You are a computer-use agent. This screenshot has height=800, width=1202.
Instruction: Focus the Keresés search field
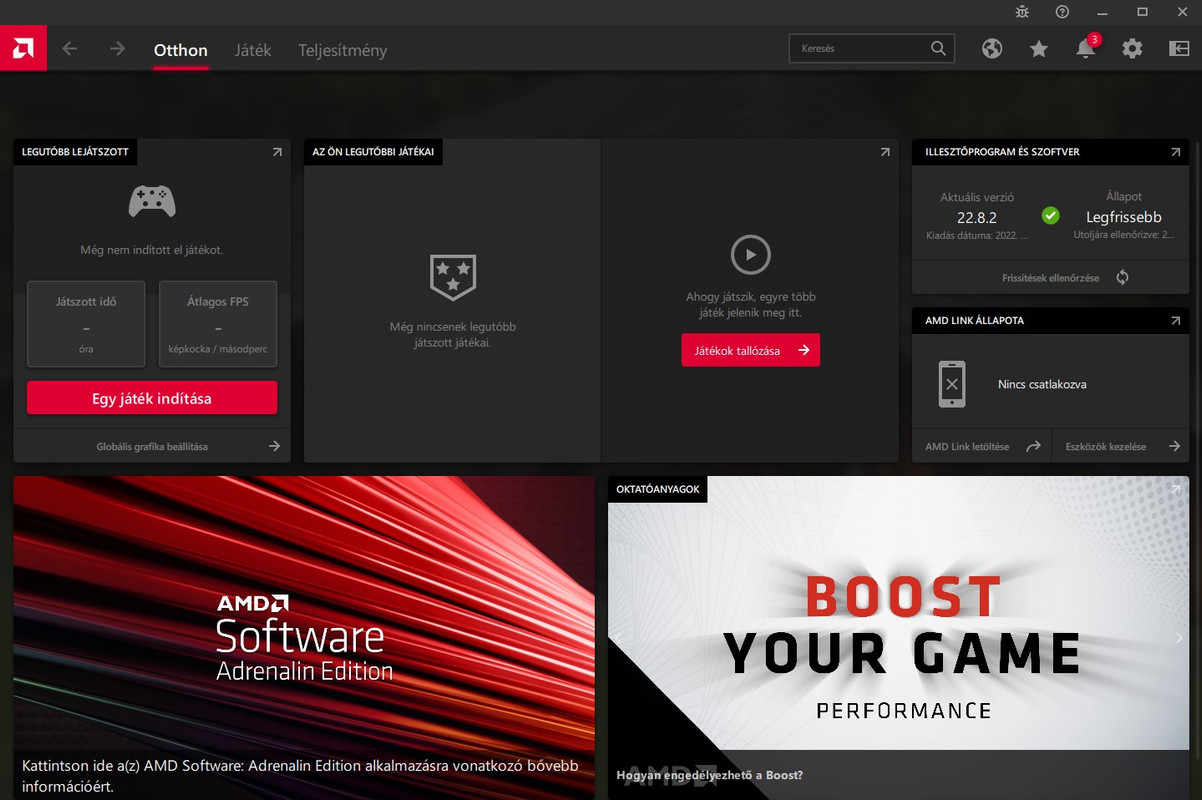click(x=872, y=48)
